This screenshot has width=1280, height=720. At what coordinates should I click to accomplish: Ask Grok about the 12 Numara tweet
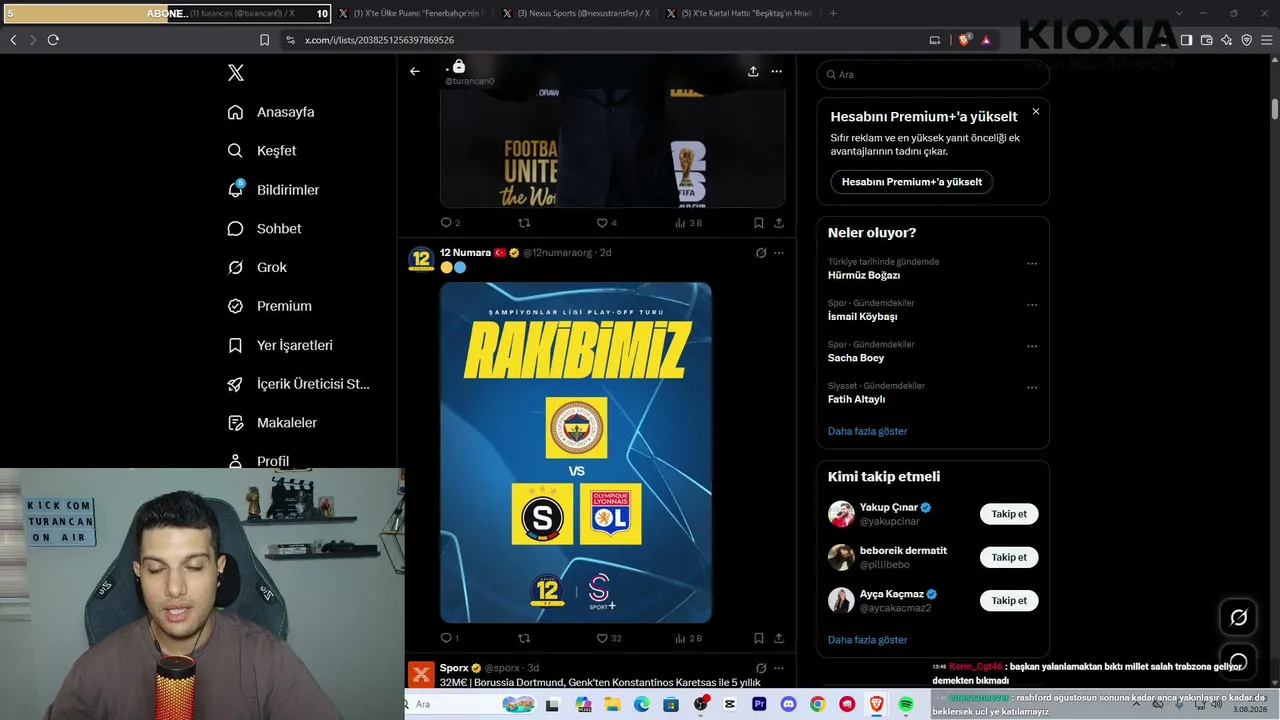pyautogui.click(x=761, y=253)
